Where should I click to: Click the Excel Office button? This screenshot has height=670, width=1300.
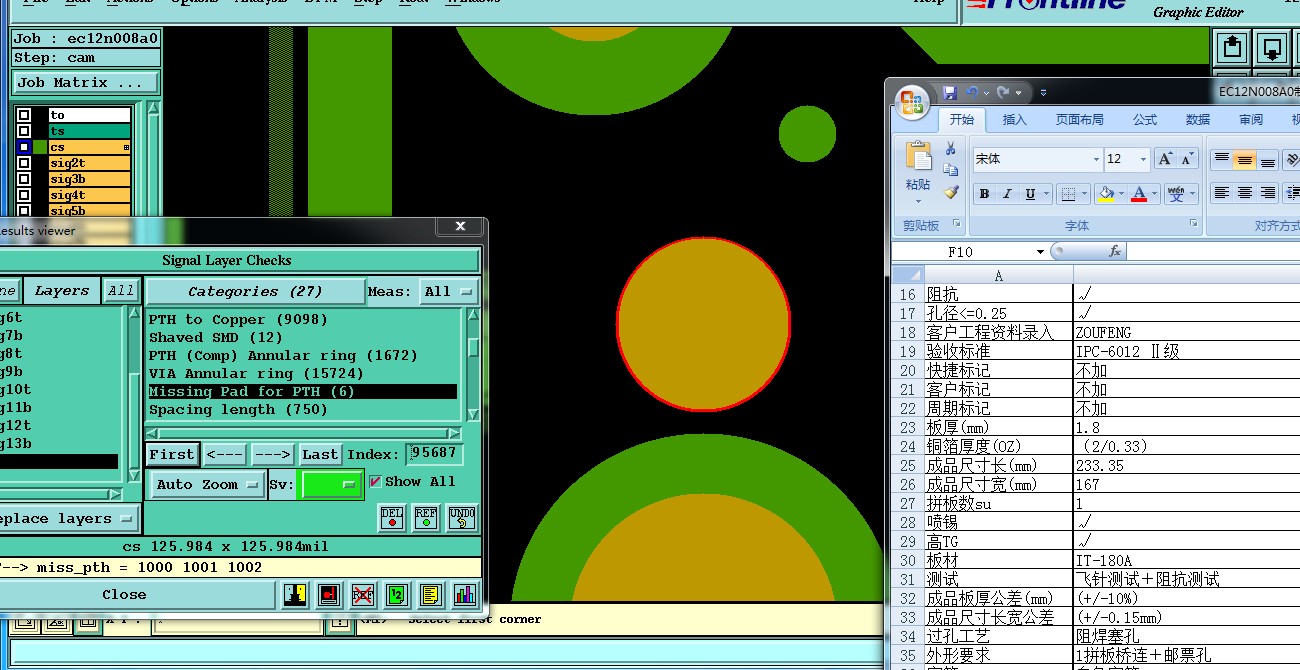[912, 101]
